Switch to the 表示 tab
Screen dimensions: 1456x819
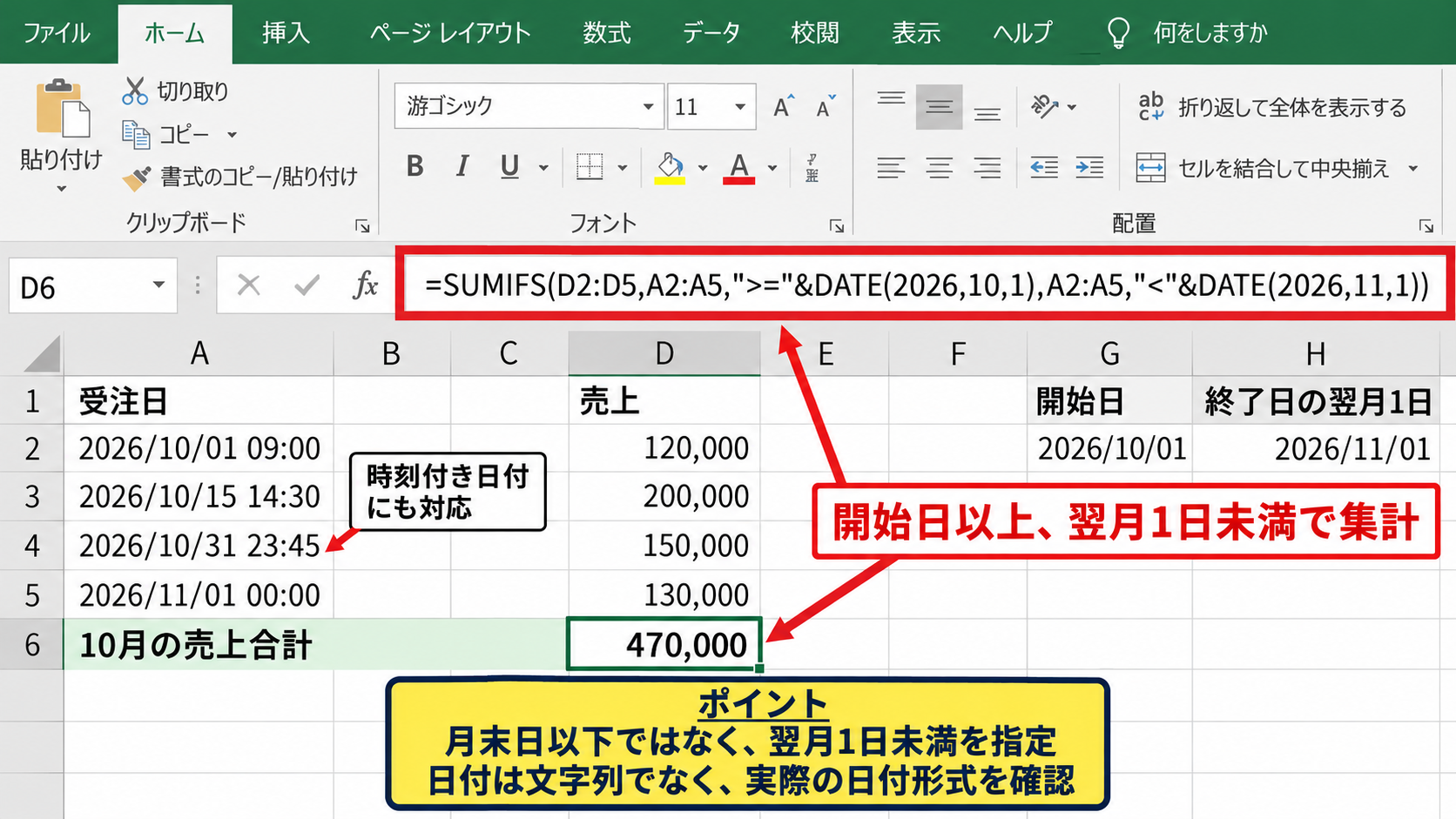(916, 33)
